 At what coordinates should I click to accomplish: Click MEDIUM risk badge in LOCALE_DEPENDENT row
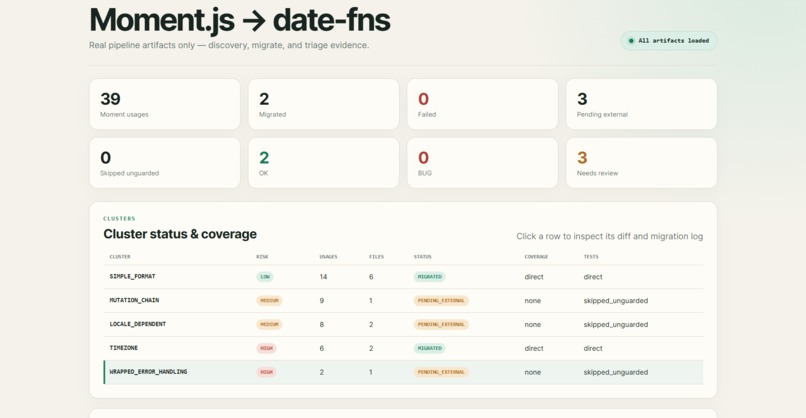point(269,324)
